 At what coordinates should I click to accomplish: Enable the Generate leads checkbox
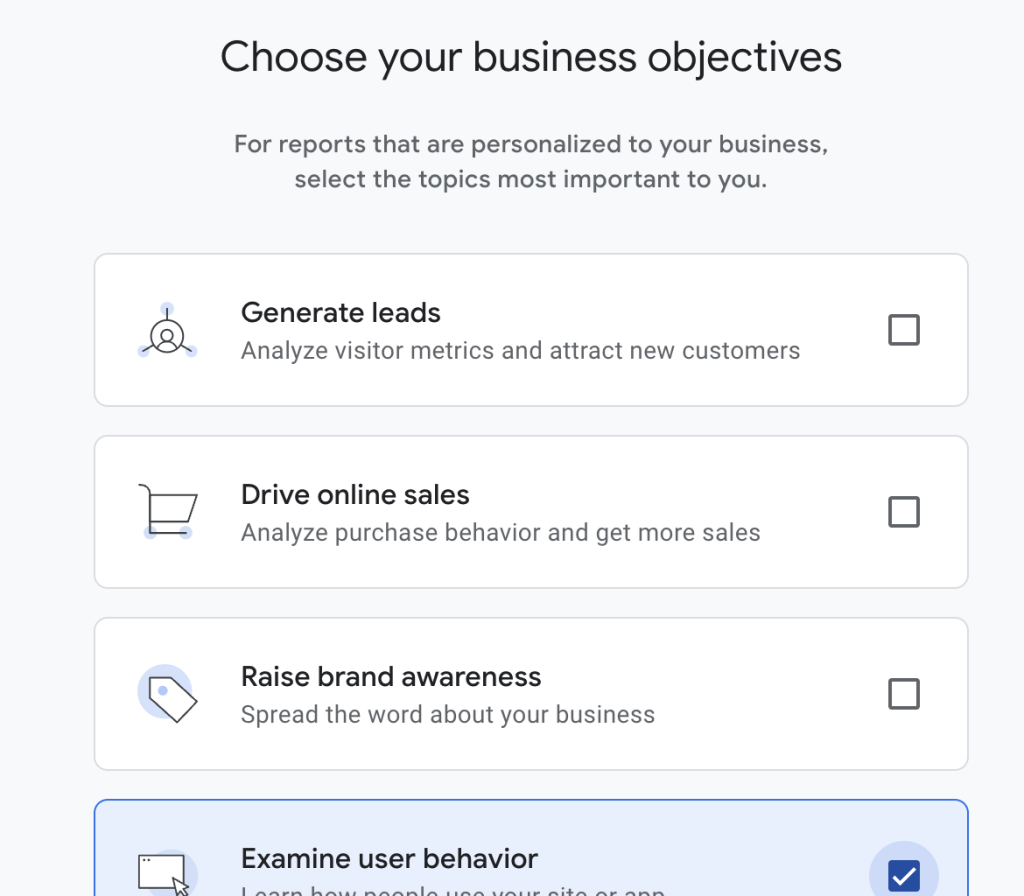coord(904,330)
